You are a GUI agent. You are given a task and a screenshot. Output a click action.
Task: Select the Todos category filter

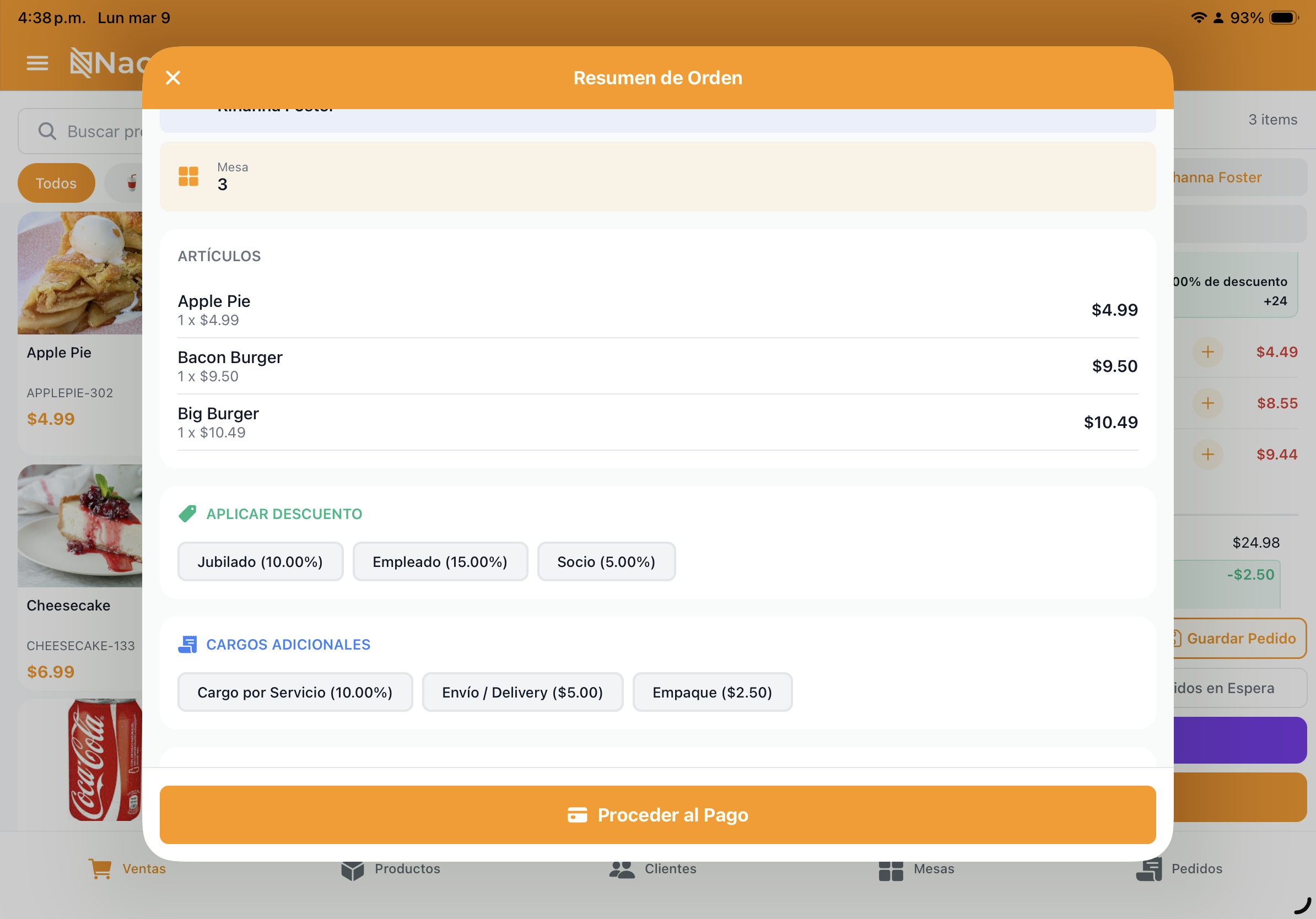click(56, 183)
